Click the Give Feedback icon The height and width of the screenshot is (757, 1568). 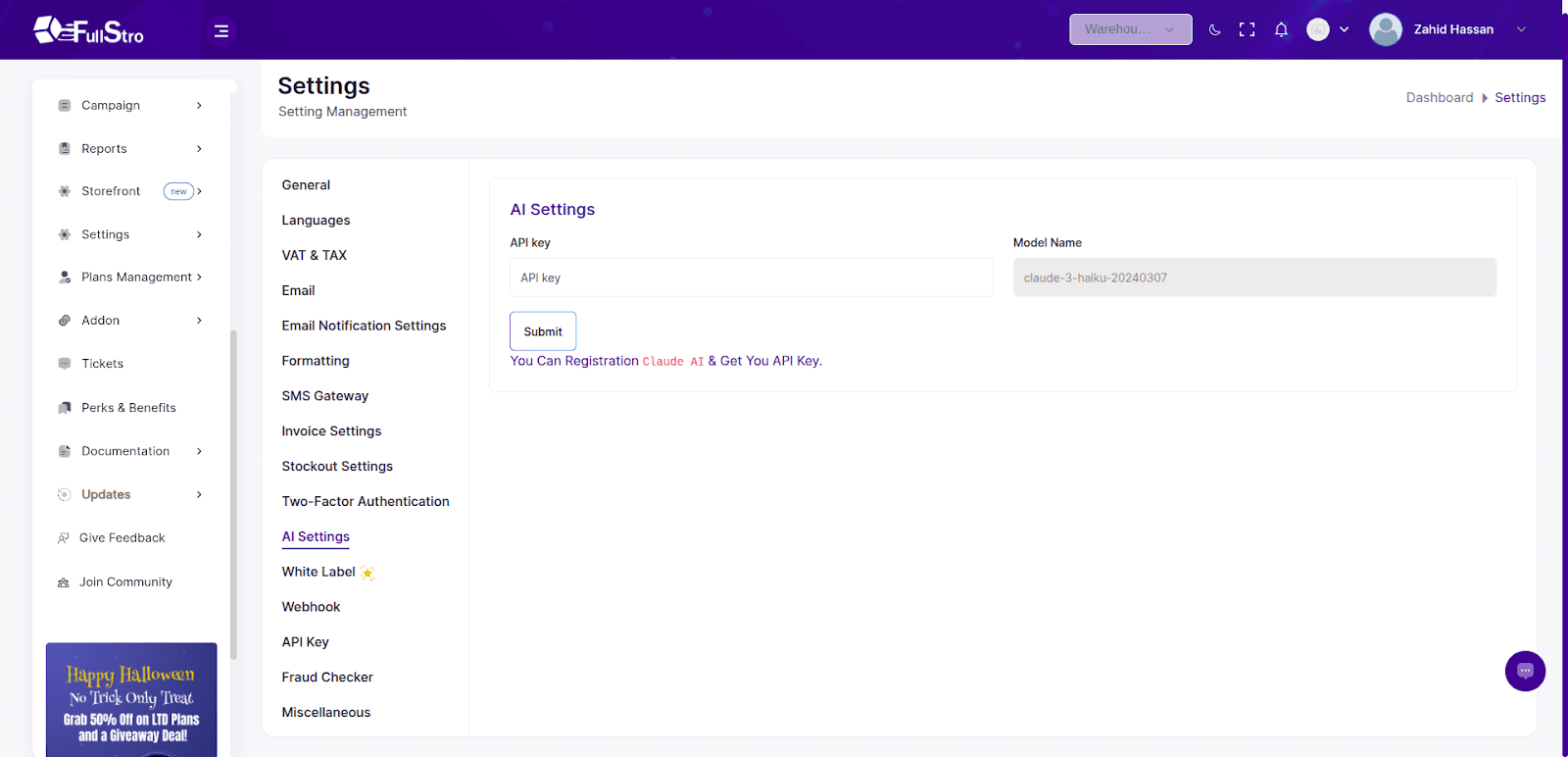(x=64, y=537)
